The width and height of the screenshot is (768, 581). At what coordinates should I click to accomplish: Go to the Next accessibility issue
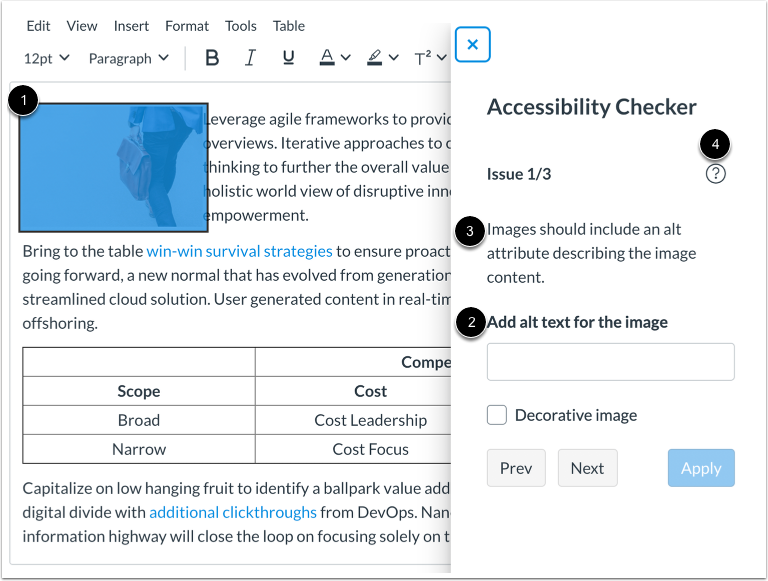click(x=587, y=468)
